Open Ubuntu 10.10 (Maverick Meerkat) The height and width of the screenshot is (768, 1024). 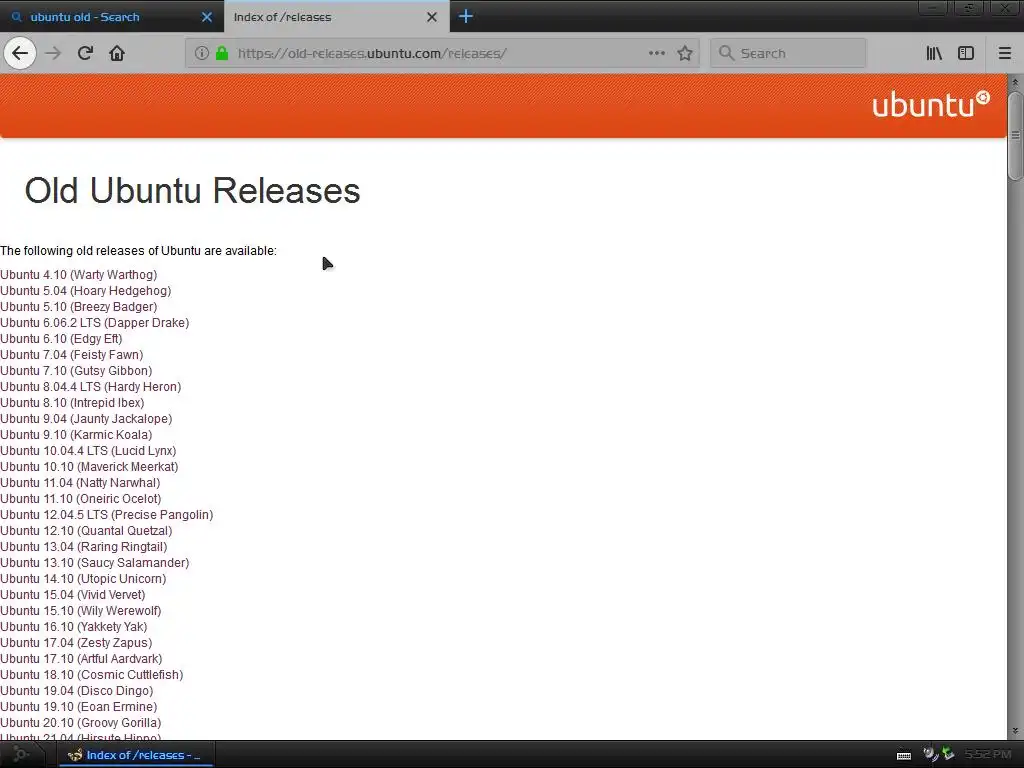pos(89,466)
